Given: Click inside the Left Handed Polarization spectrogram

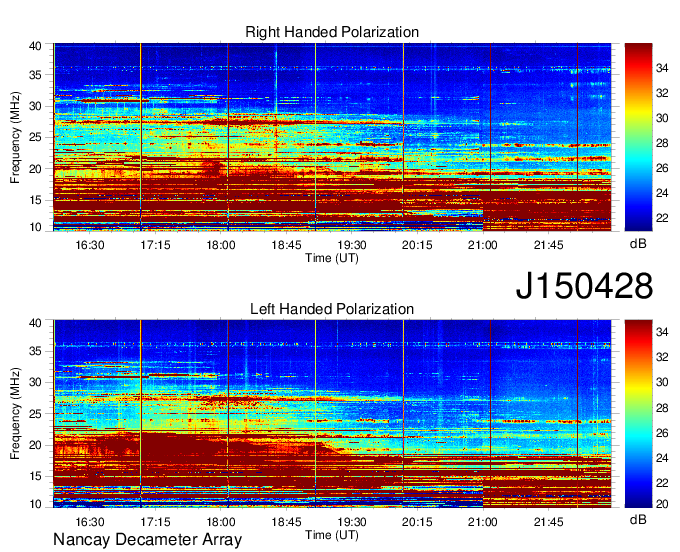Looking at the screenshot, I should (332, 414).
